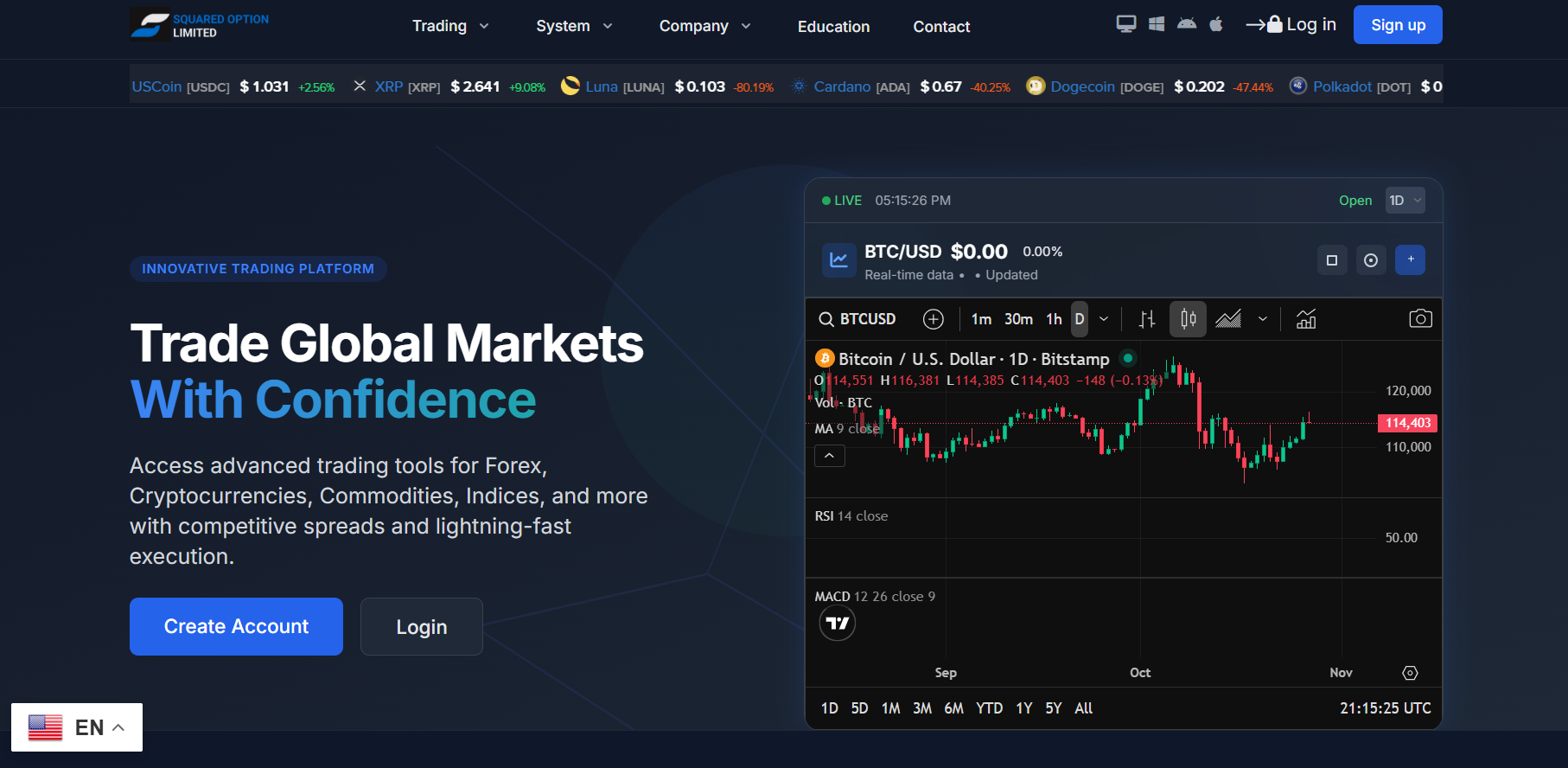Click the MACD 12 26 close 9 label
Viewport: 1568px width, 768px height.
pos(875,597)
